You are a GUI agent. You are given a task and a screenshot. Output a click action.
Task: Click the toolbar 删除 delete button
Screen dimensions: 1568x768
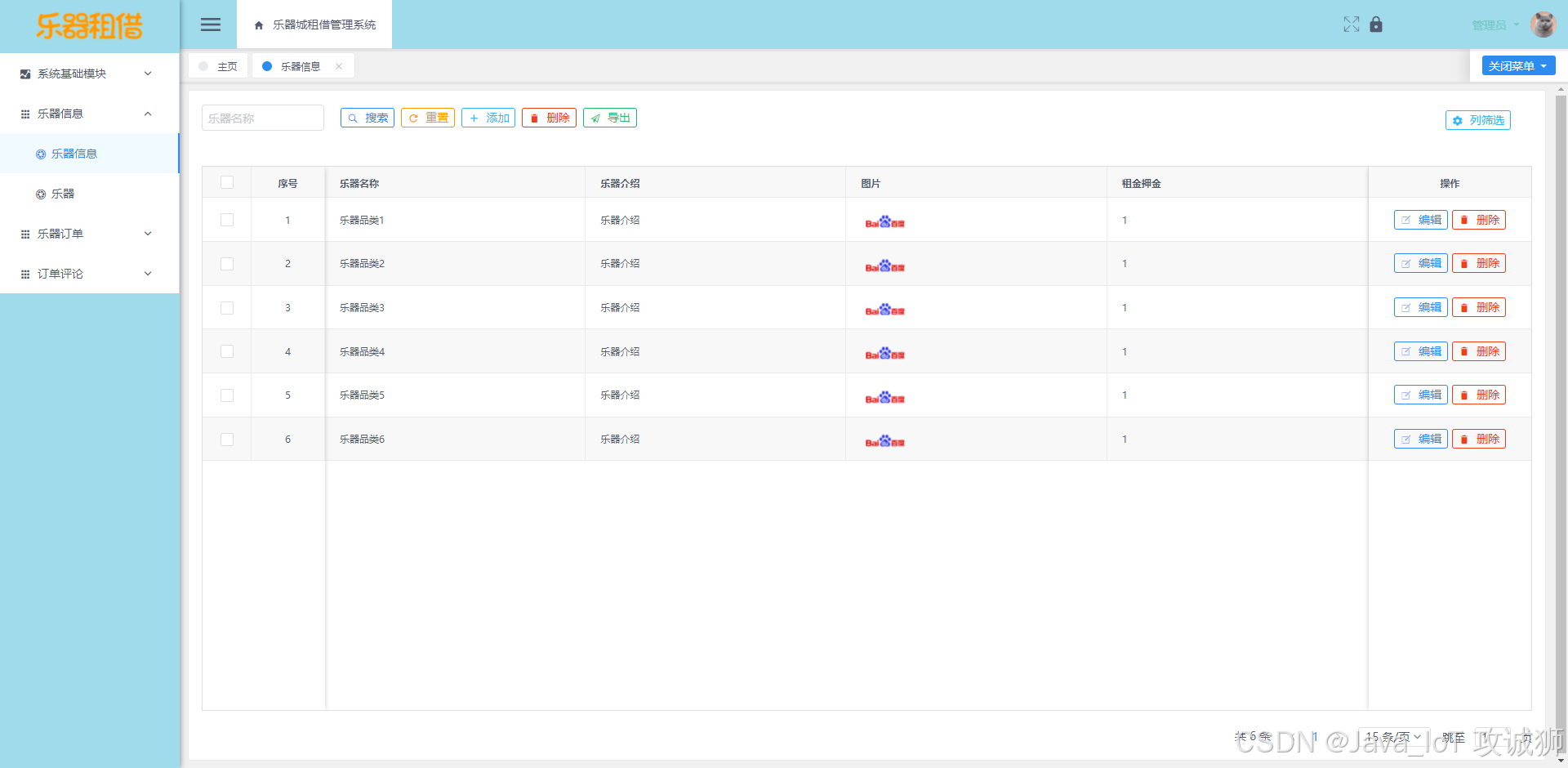pyautogui.click(x=549, y=118)
